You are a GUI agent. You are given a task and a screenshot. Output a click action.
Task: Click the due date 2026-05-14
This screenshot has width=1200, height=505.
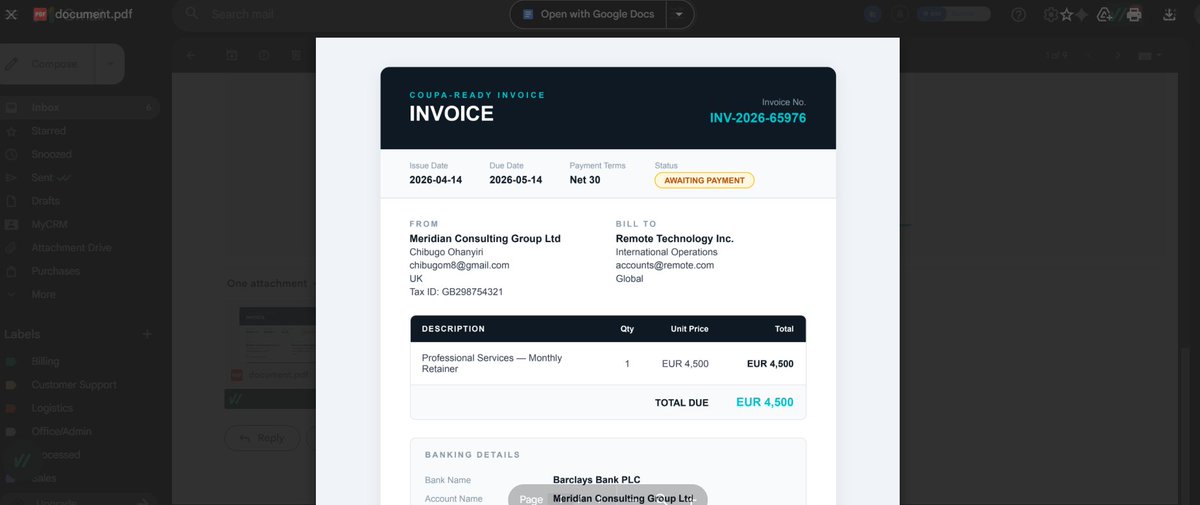(516, 180)
